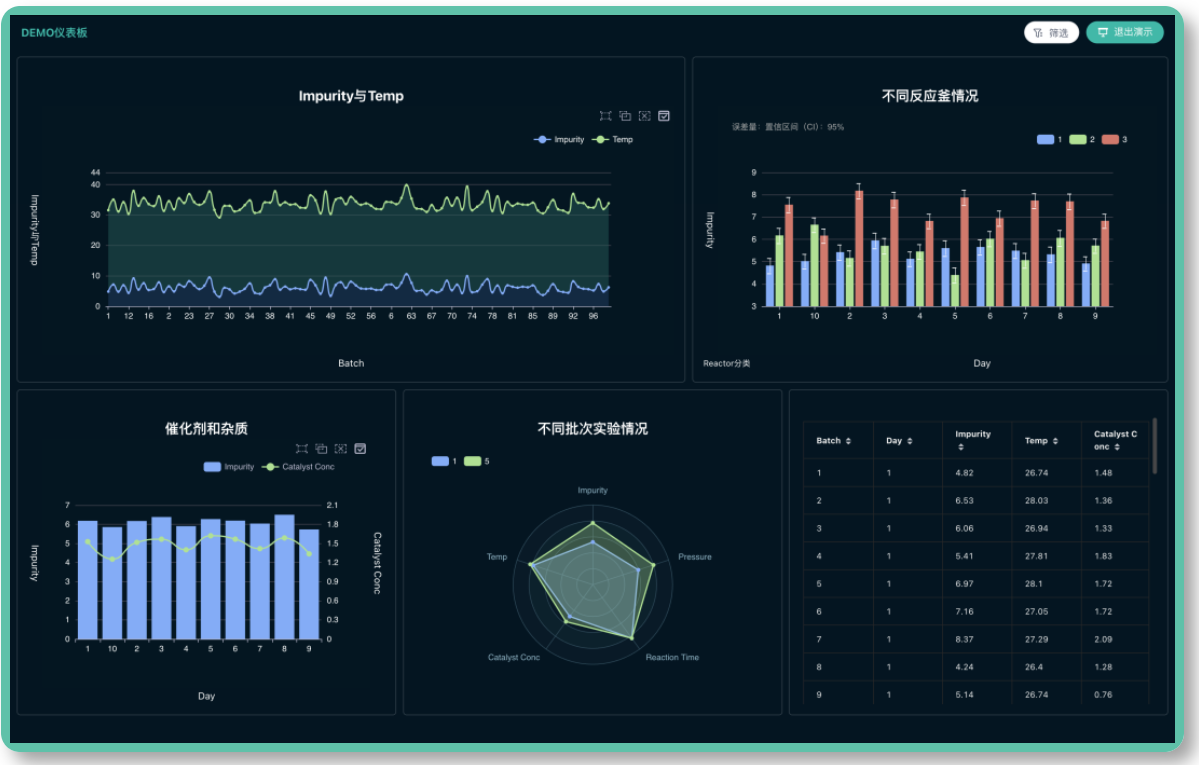Clear selection icon in Impurity与Temp chart

tap(644, 116)
